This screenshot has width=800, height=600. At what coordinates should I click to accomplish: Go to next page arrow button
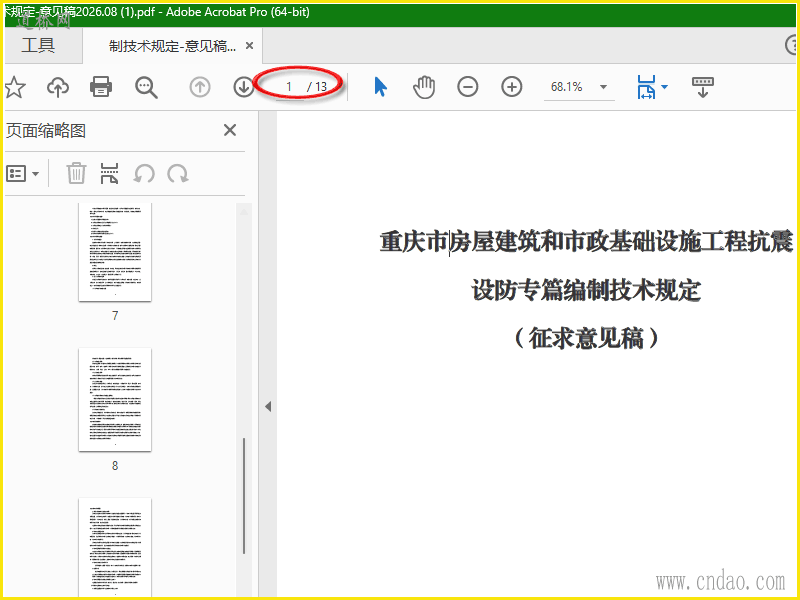click(244, 87)
